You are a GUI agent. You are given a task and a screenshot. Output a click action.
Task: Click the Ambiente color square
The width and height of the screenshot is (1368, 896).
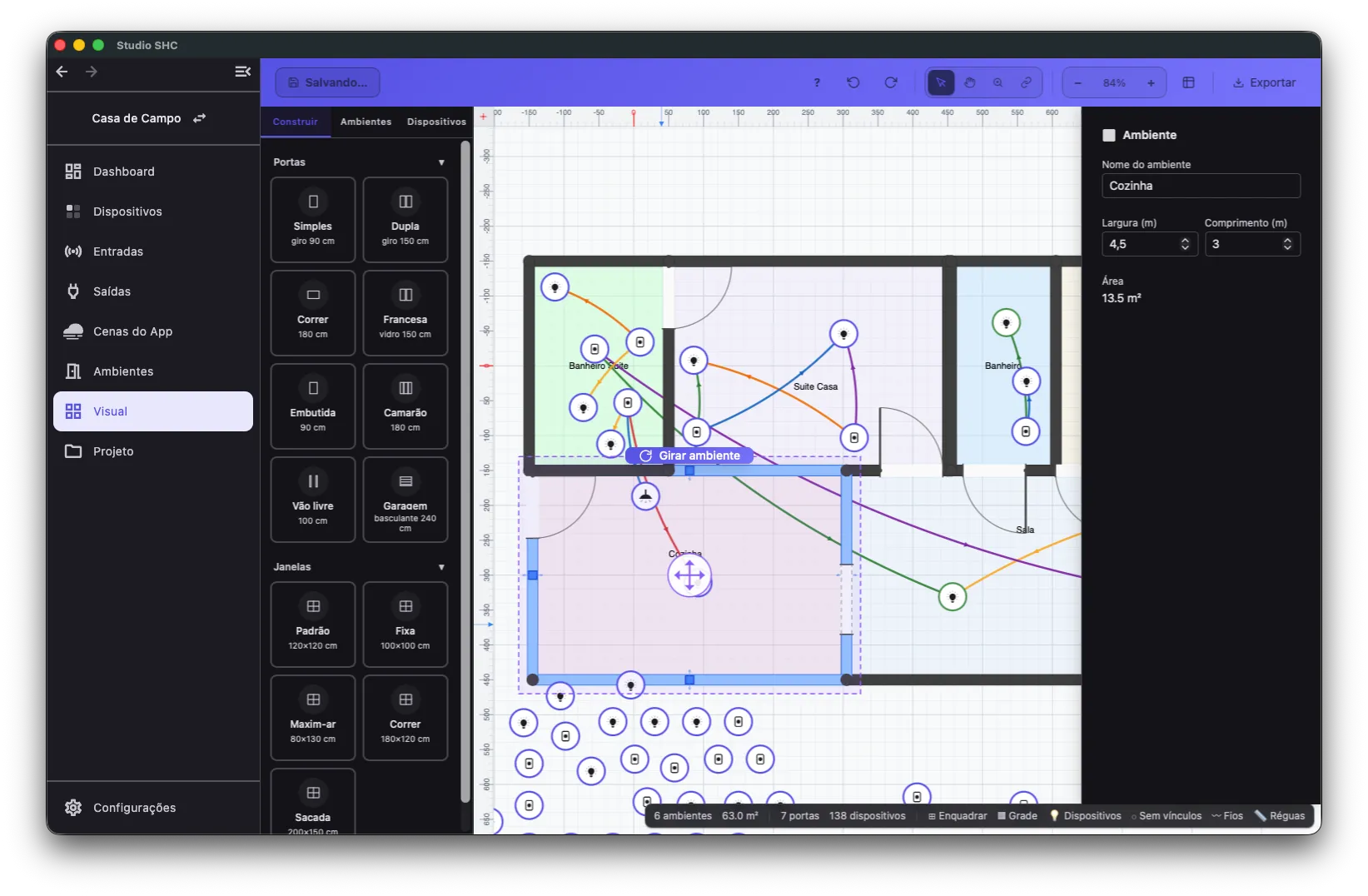(x=1109, y=135)
